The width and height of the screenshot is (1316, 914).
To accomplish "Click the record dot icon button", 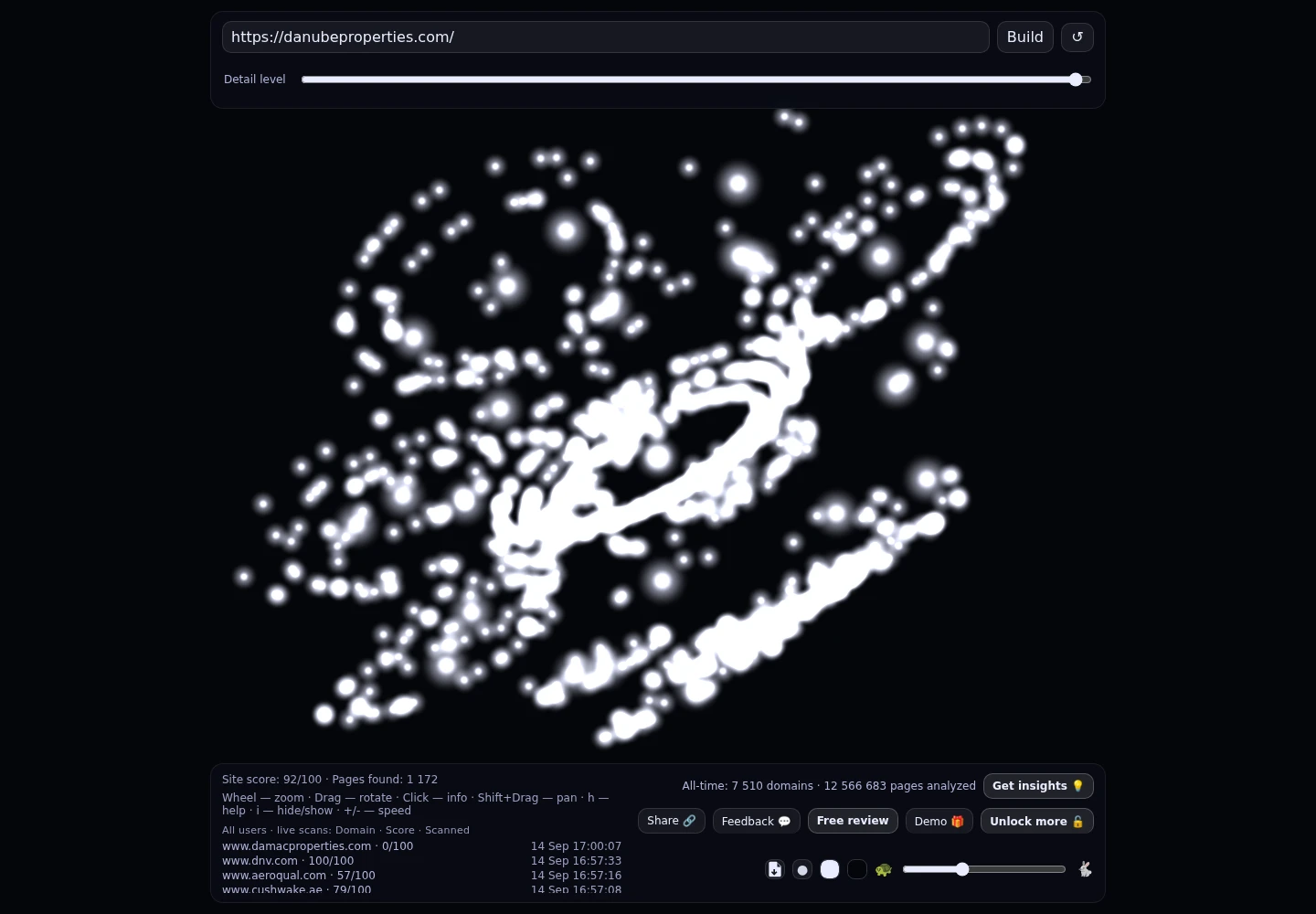I will (802, 869).
